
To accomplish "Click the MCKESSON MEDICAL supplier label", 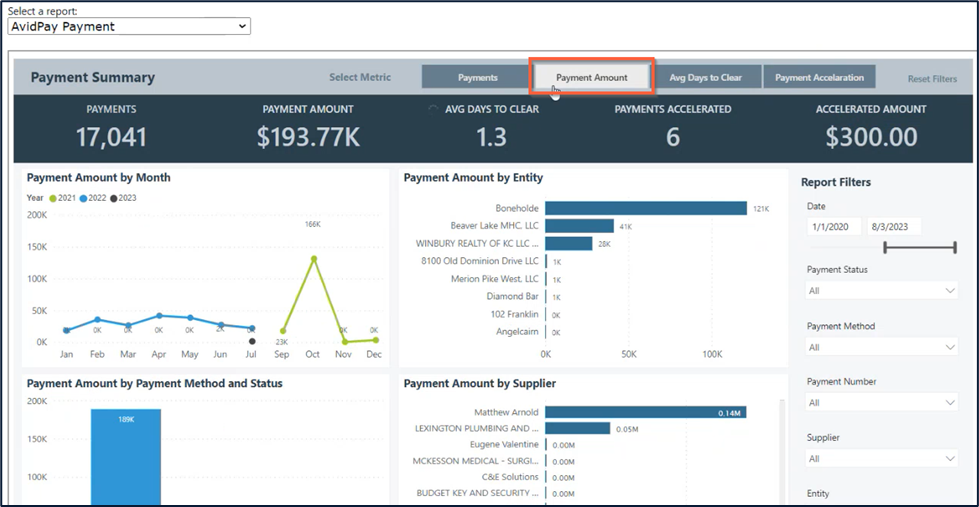I will [x=476, y=461].
